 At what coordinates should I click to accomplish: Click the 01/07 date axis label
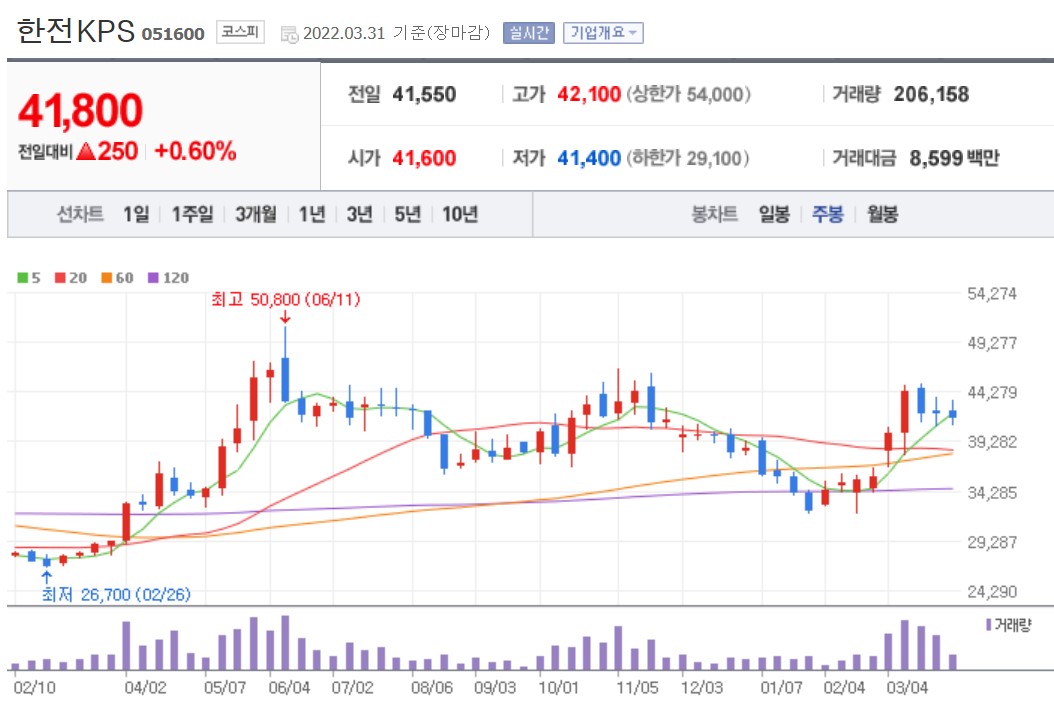pos(780,688)
